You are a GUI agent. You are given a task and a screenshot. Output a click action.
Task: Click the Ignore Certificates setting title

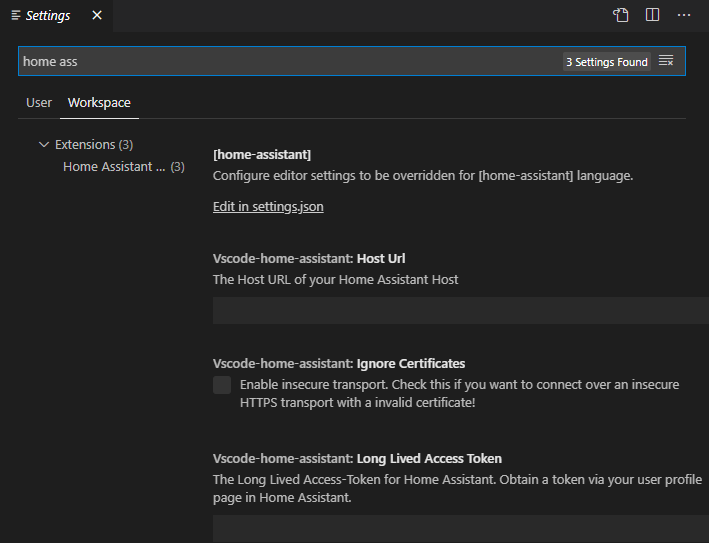pyautogui.click(x=339, y=364)
